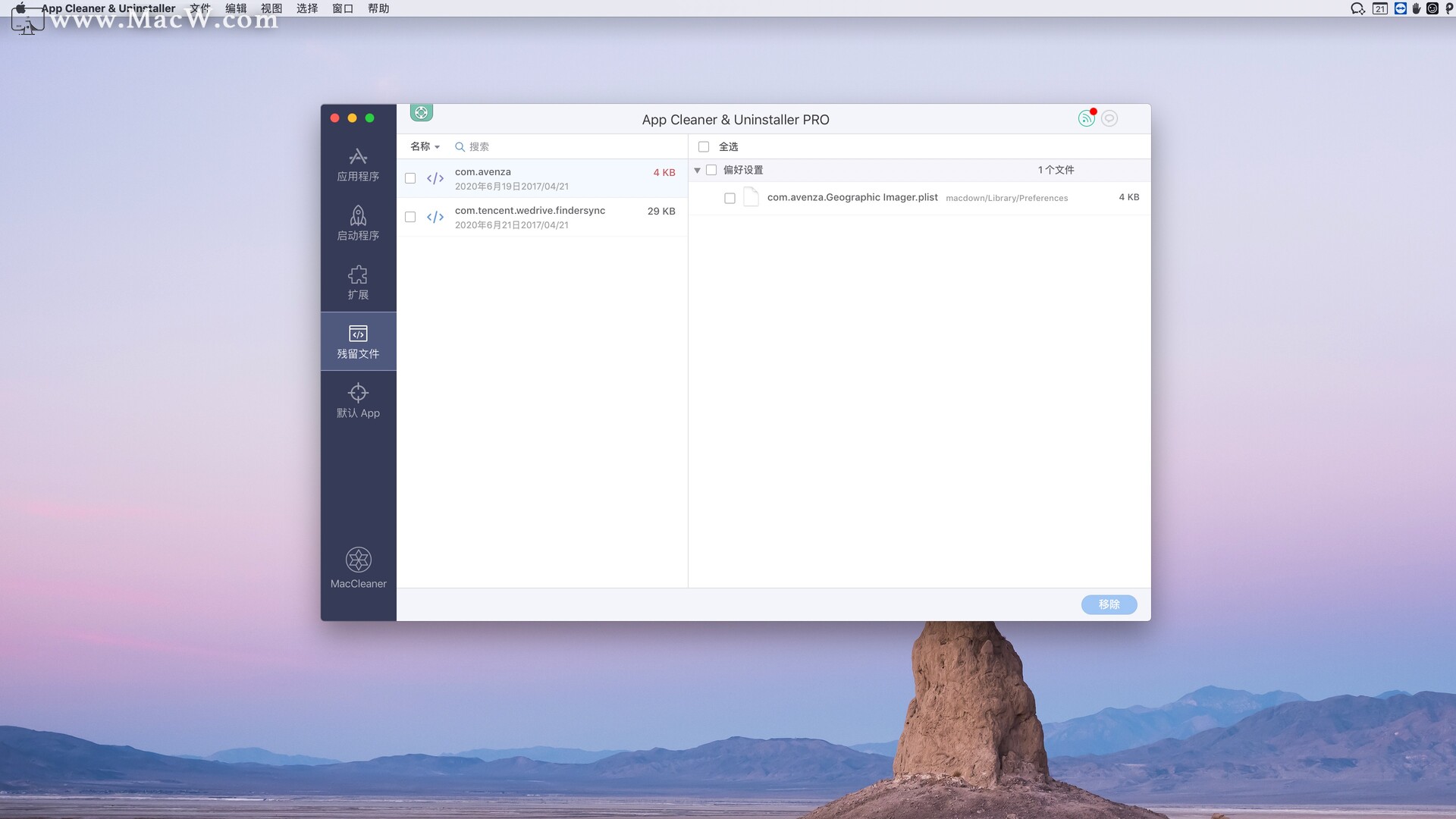Image resolution: width=1456 pixels, height=819 pixels.
Task: Open the 名称 sort dropdown
Action: [425, 146]
